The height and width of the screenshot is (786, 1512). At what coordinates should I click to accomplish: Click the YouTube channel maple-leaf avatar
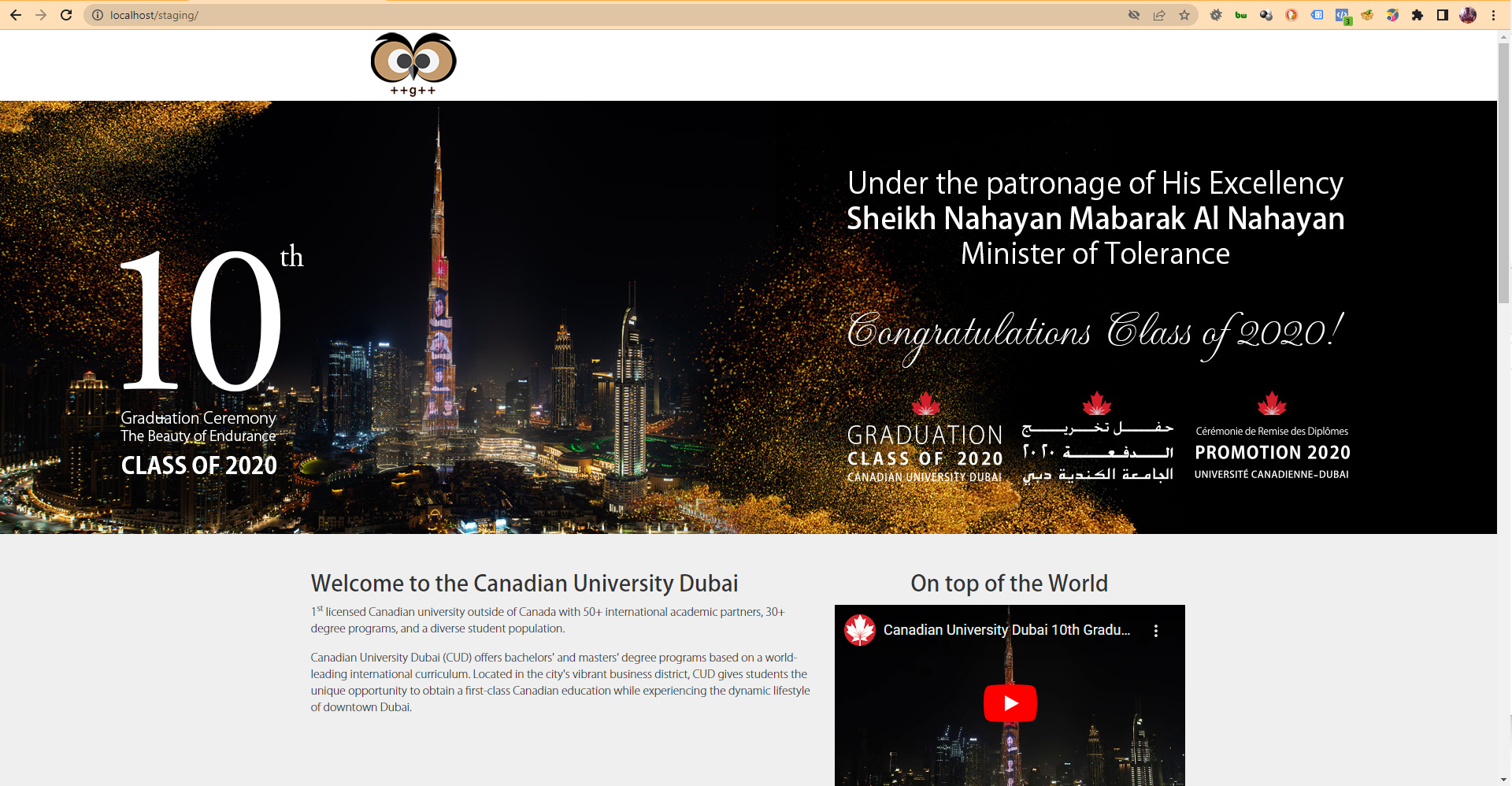click(x=860, y=630)
